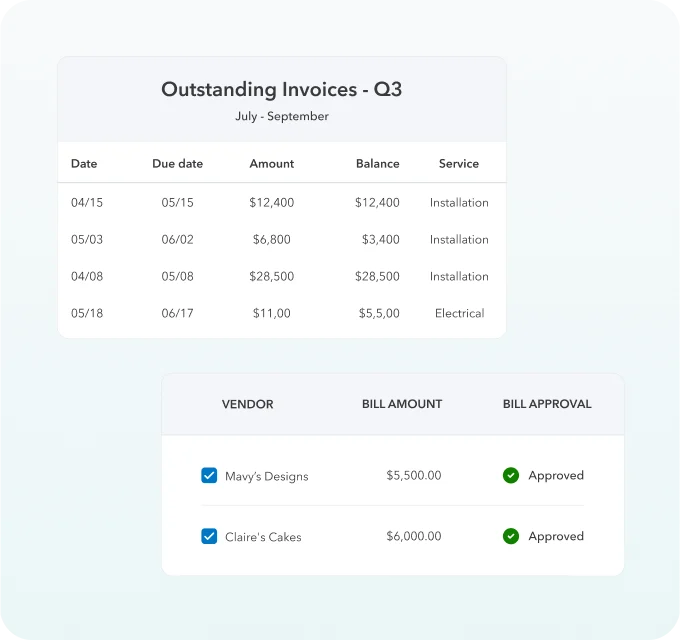Click the 05/08 due date
Viewport: 680px width, 640px height.
(x=177, y=276)
